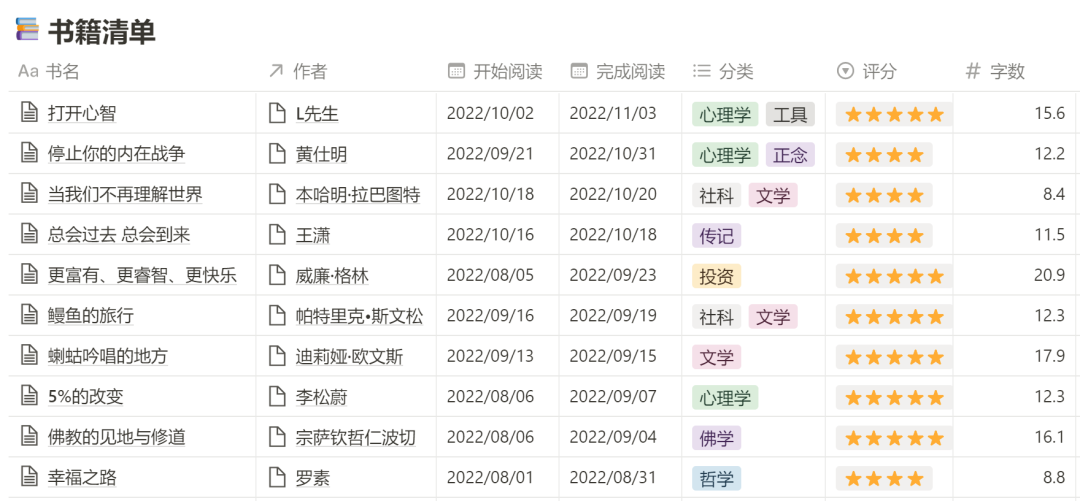Click word count 20.9
Viewport: 1080px width, 501px height.
(x=1049, y=276)
